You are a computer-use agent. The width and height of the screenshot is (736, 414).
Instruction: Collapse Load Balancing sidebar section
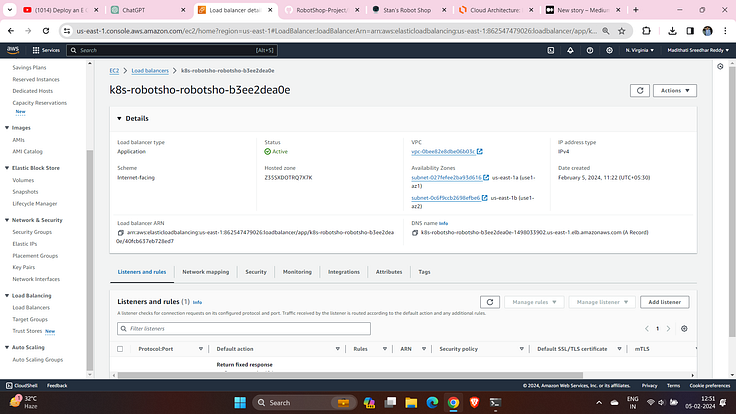[x=7, y=296]
